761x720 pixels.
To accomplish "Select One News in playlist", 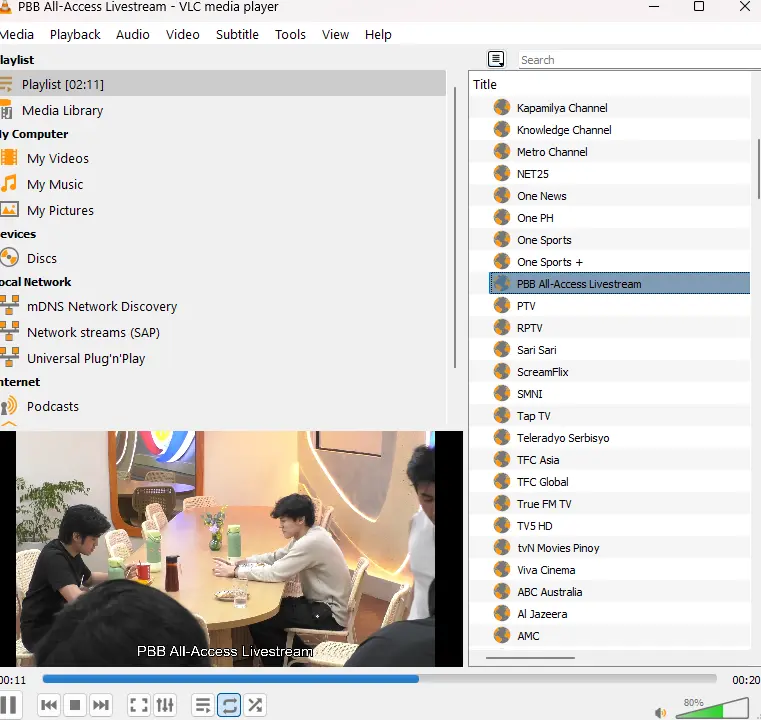I will [620, 196].
